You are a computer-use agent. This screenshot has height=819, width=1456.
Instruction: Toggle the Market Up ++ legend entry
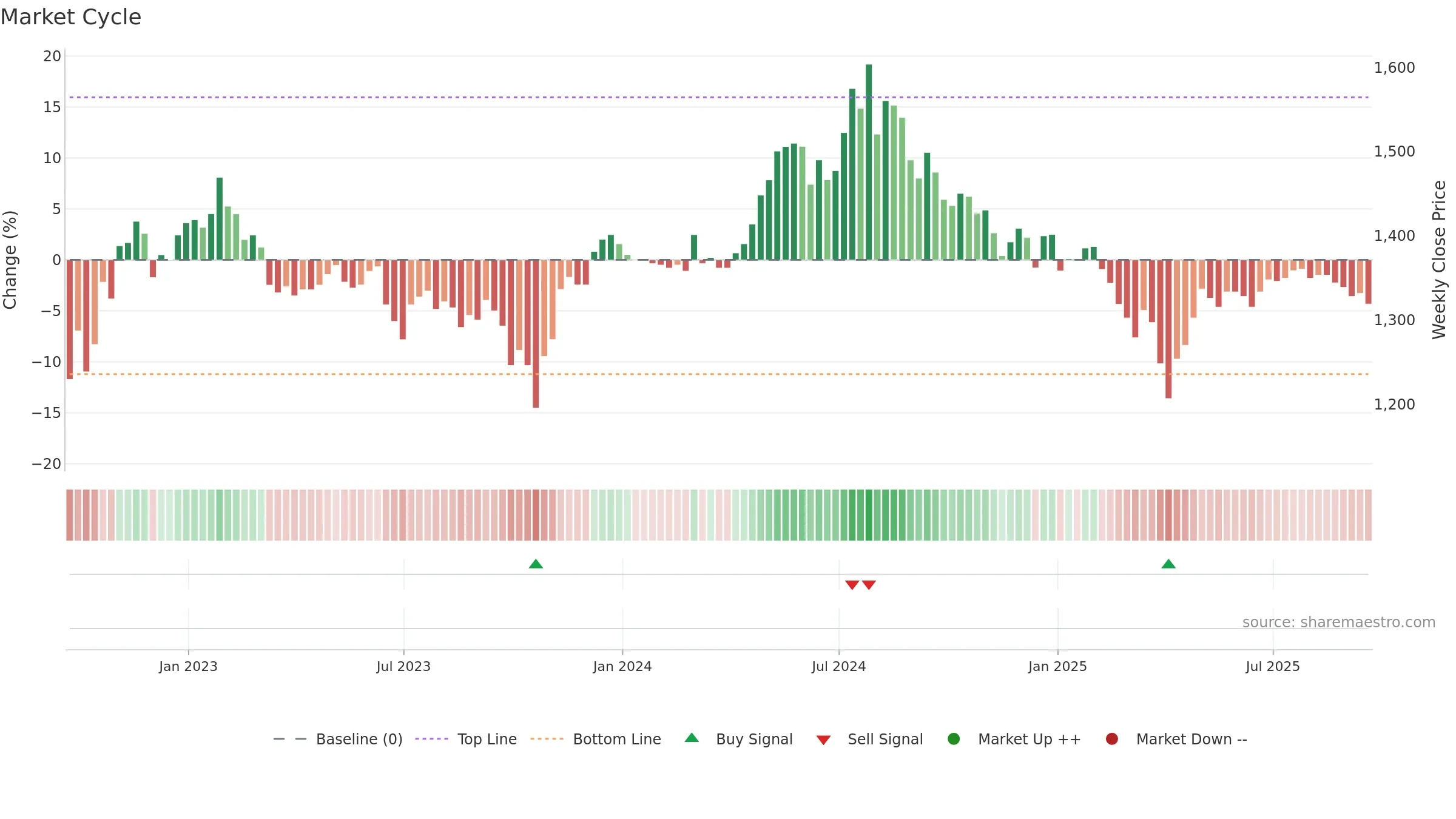[1014, 739]
